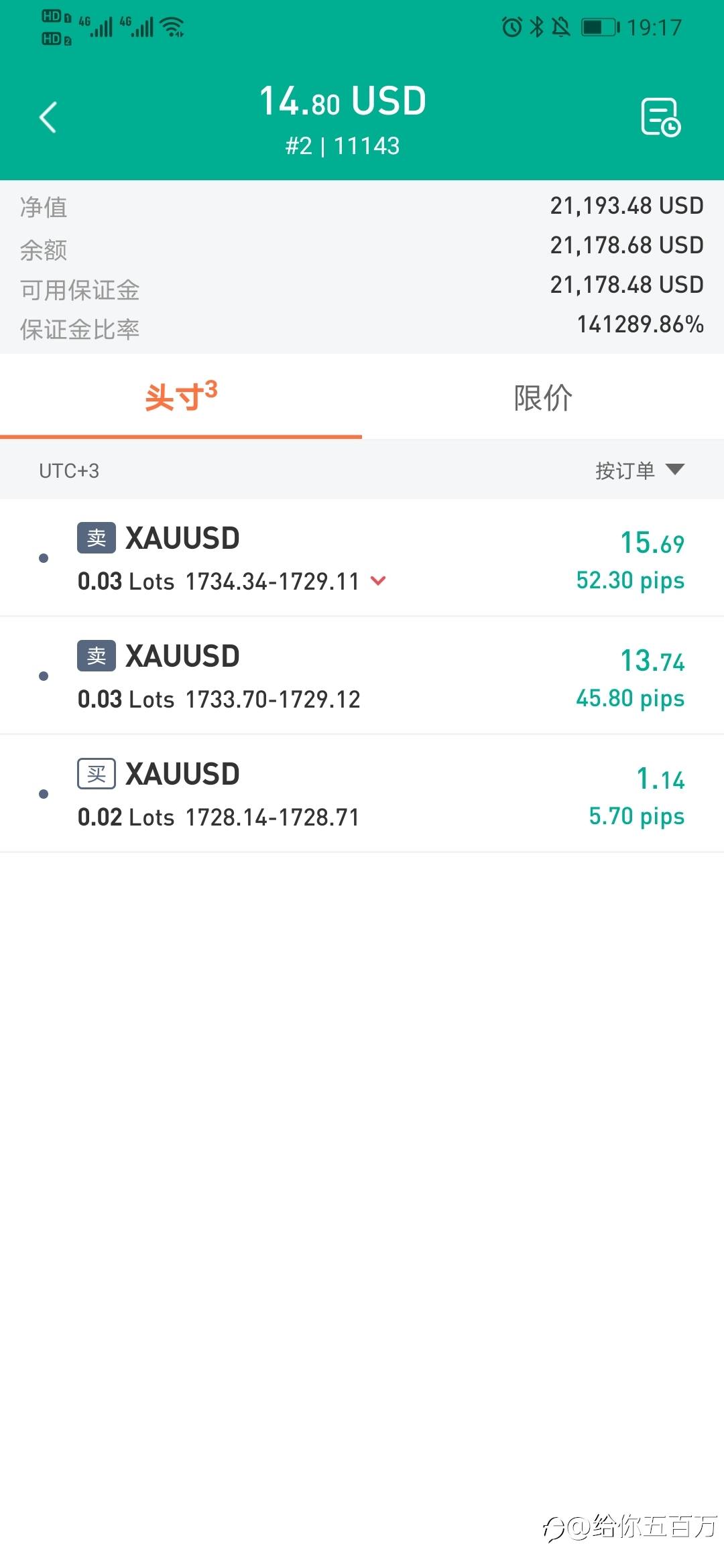The width and height of the screenshot is (724, 1568).
Task: Tap the UTC+3 timezone label
Action: [x=69, y=471]
